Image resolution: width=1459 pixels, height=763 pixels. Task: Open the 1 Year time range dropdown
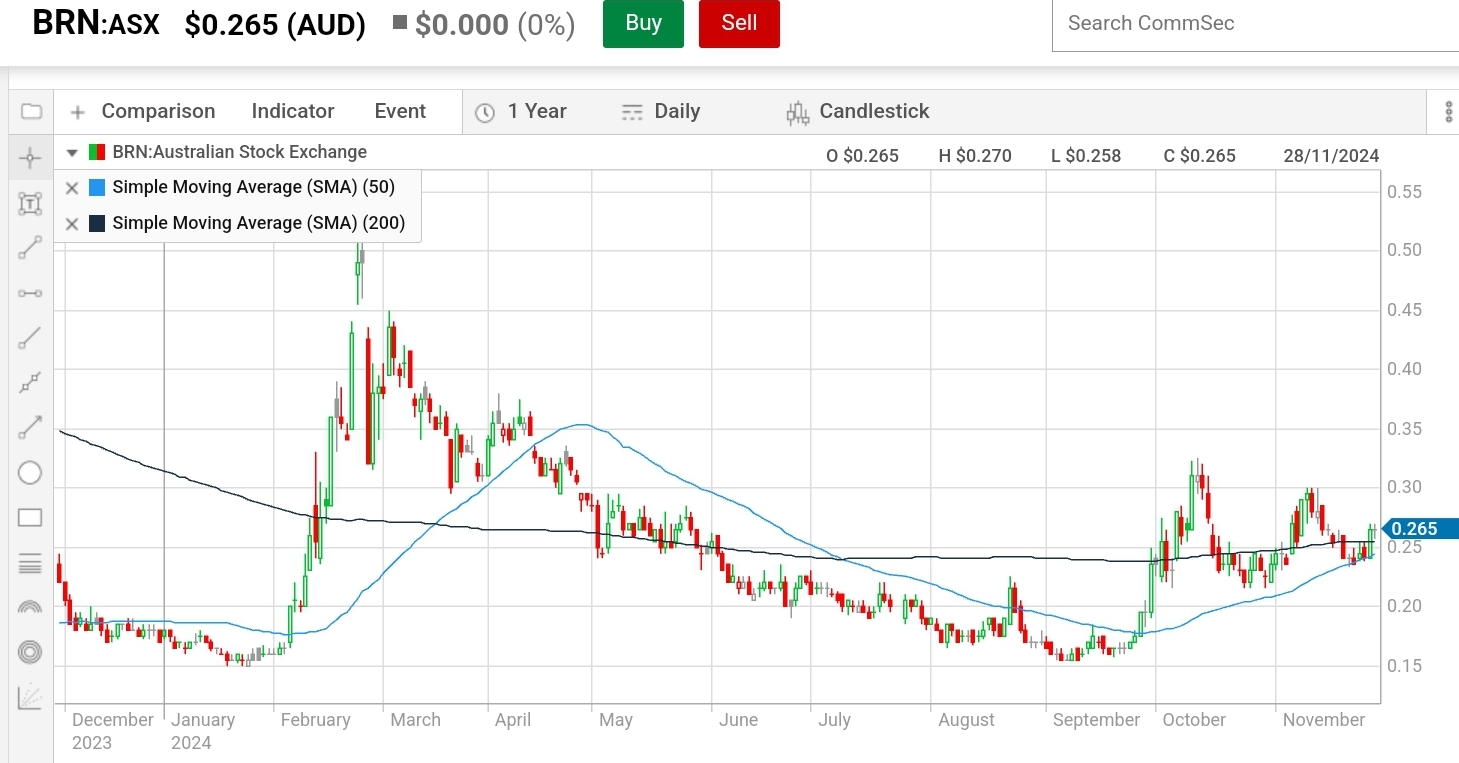click(x=521, y=112)
